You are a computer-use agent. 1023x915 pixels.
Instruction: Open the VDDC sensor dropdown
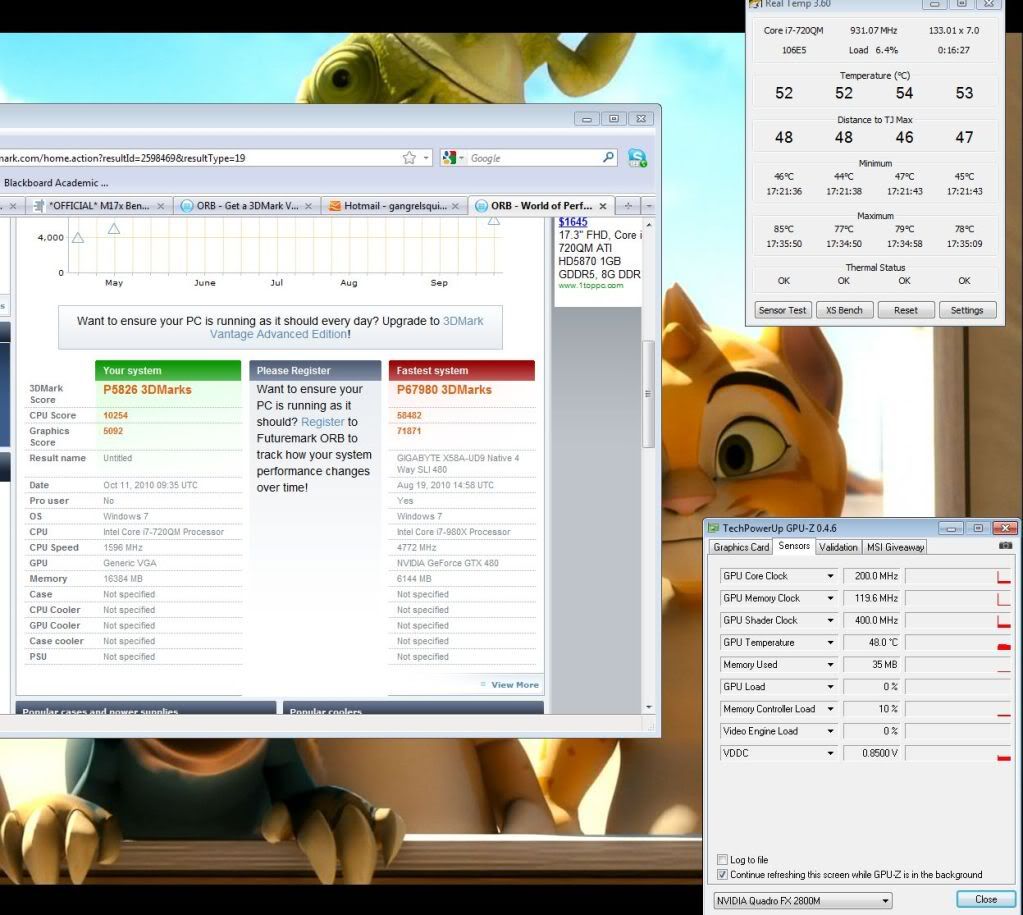[831, 754]
